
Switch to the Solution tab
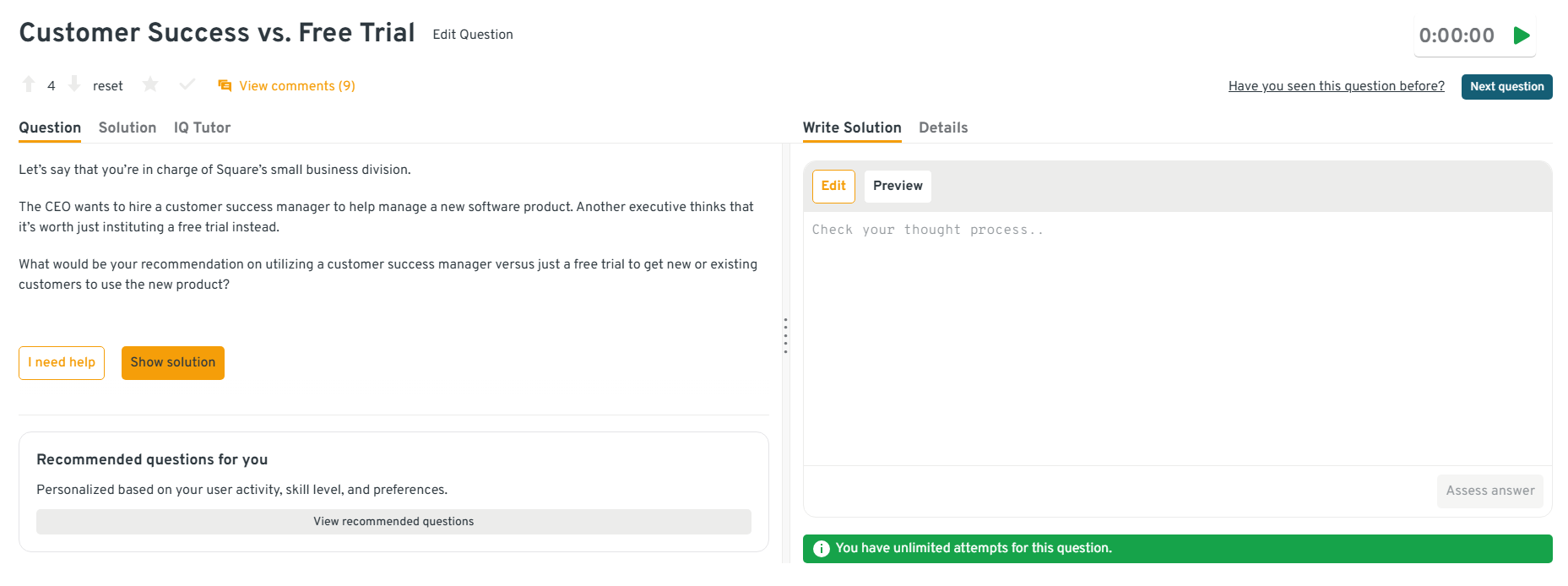pos(128,128)
